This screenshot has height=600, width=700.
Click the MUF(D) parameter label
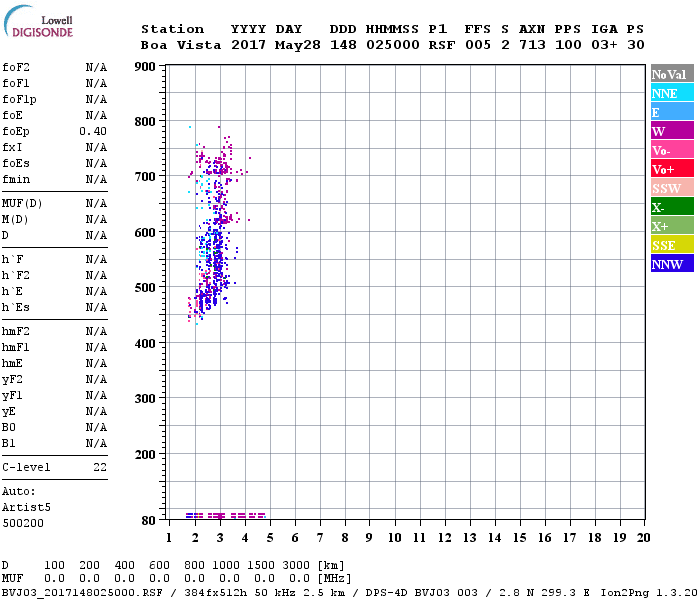tap(21, 203)
